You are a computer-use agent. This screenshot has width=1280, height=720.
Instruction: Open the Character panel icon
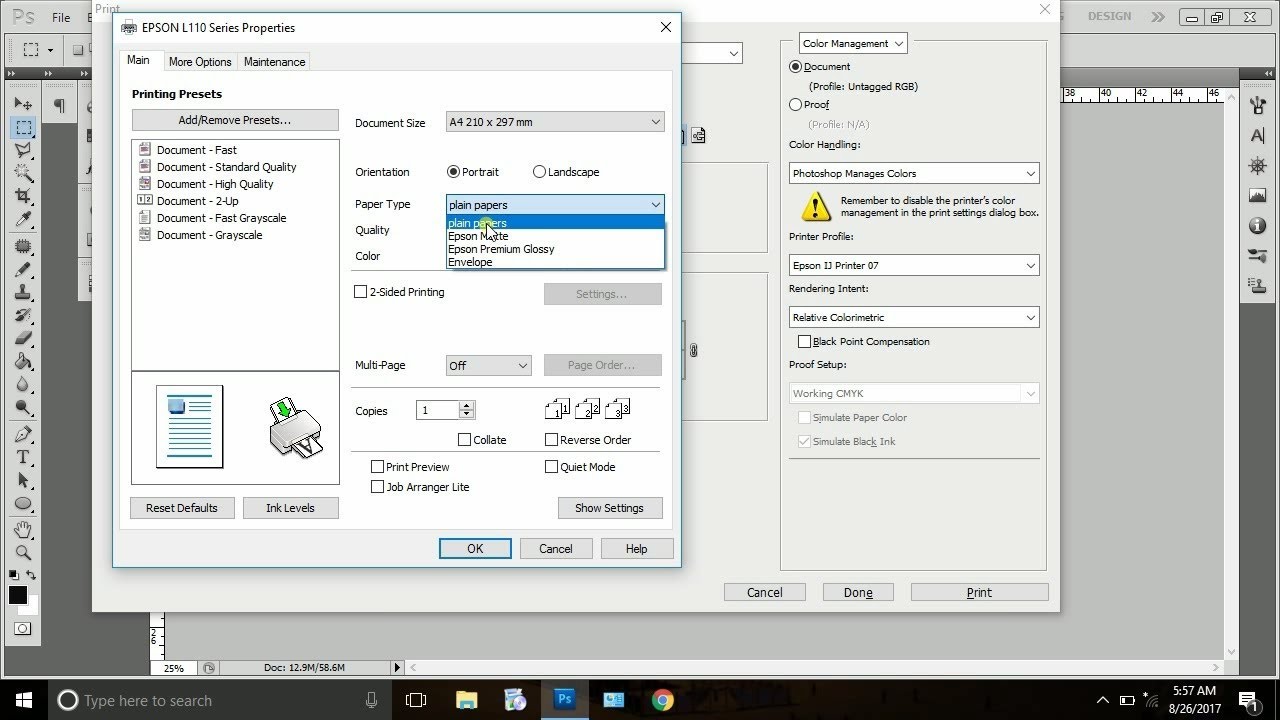pyautogui.click(x=1258, y=135)
